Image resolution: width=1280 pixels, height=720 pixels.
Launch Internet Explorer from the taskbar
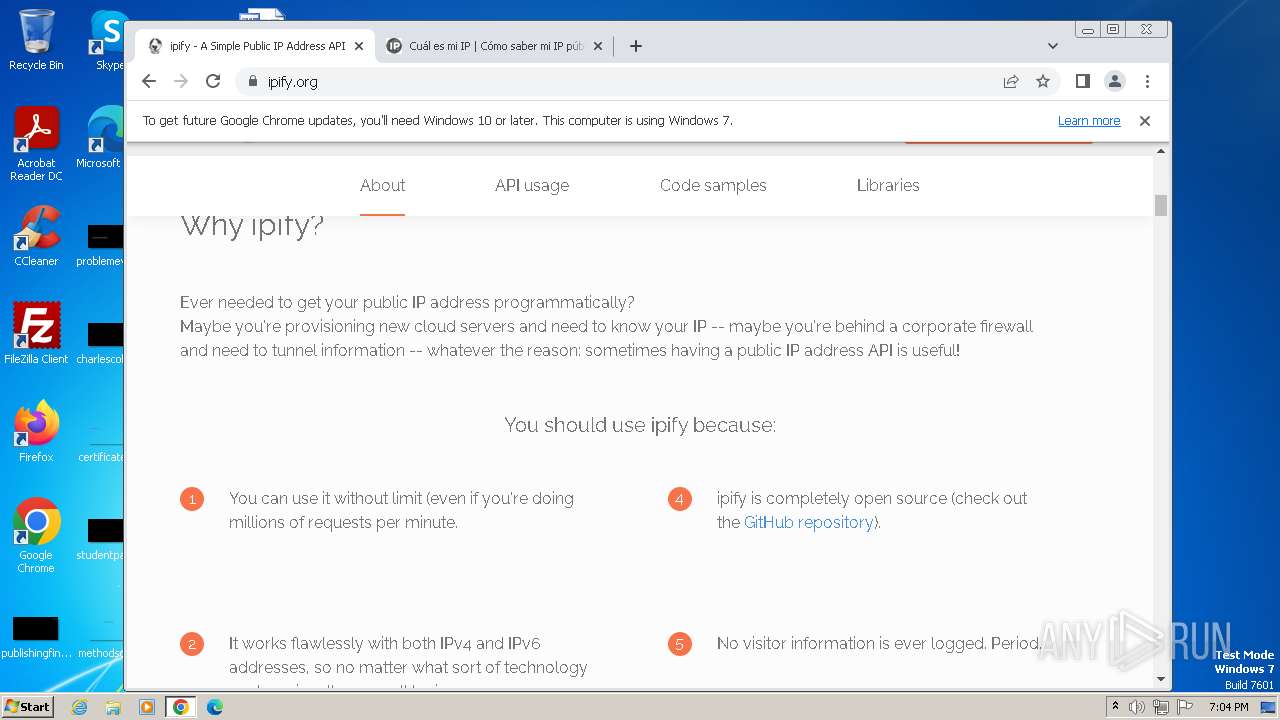[79, 707]
